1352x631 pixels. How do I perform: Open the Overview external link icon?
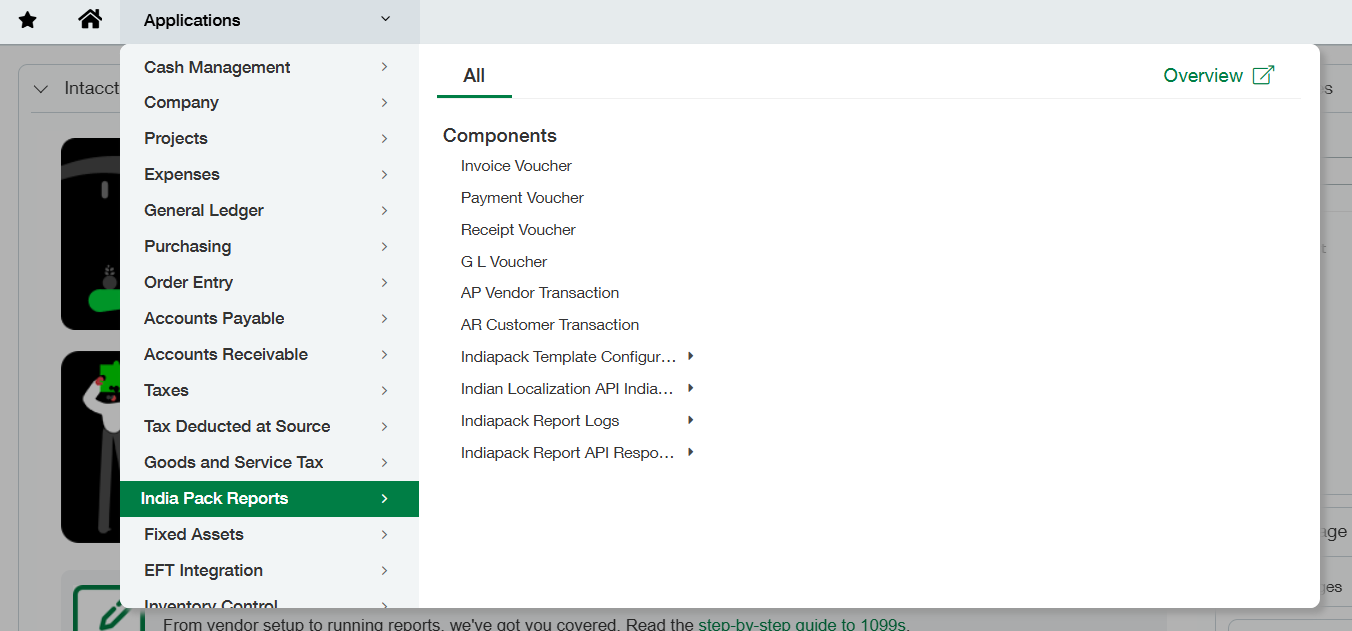point(1264,75)
